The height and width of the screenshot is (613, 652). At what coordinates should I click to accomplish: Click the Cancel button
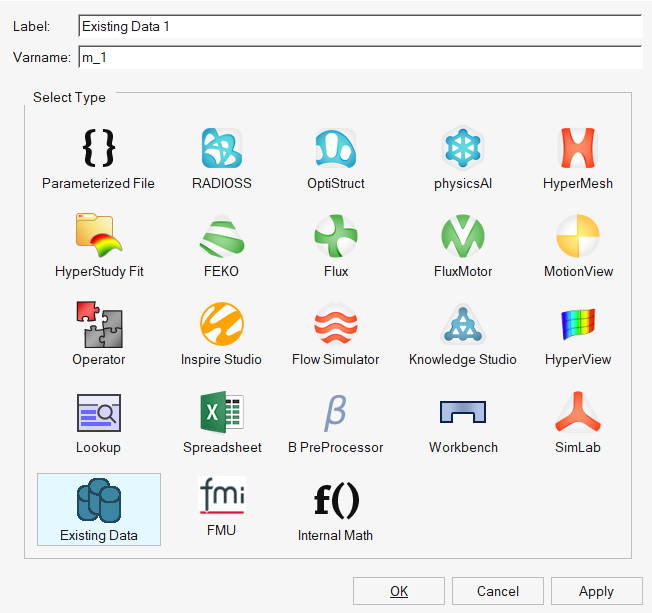point(498,591)
